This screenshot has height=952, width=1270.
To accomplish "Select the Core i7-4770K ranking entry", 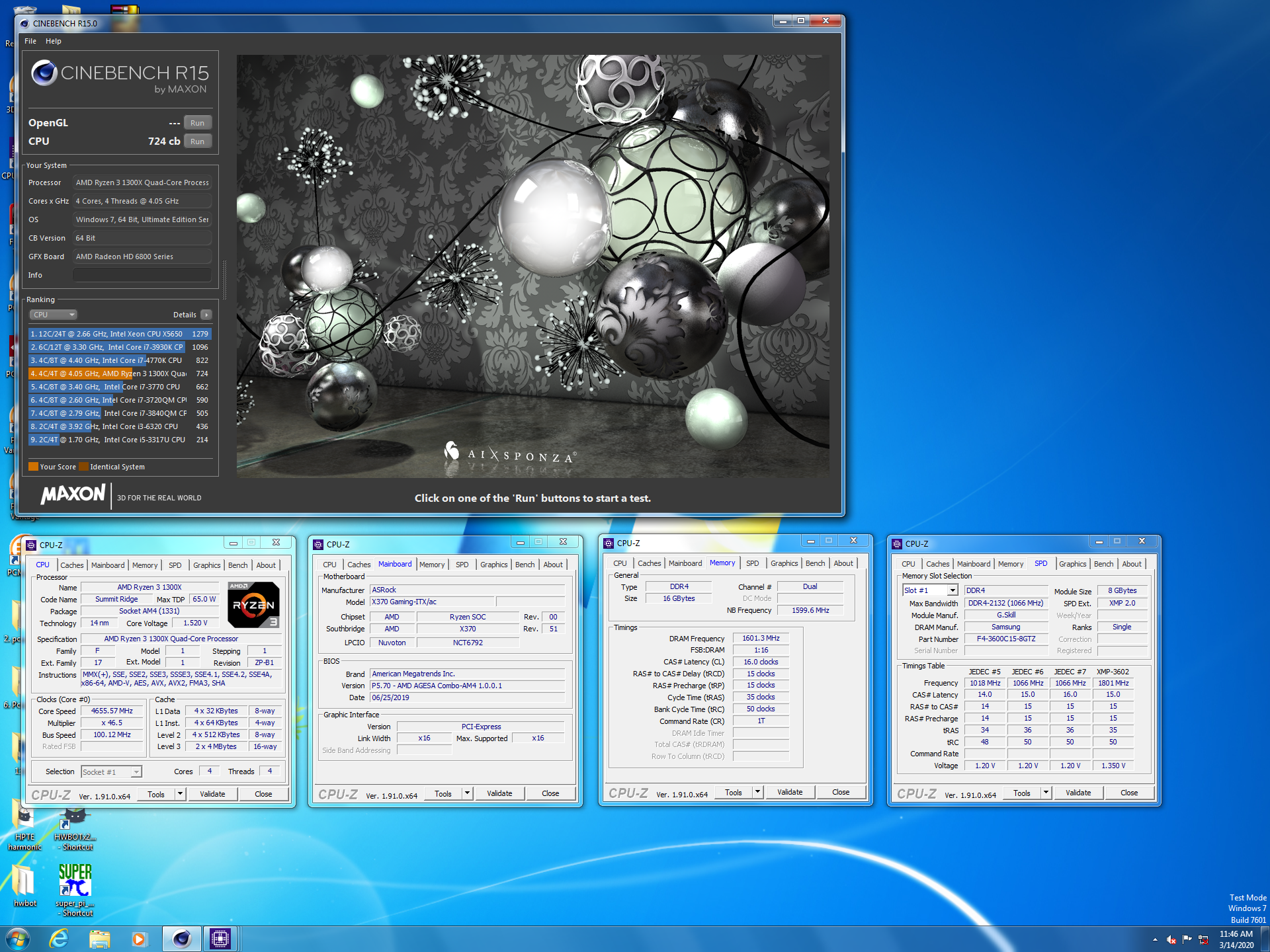I will tap(120, 360).
